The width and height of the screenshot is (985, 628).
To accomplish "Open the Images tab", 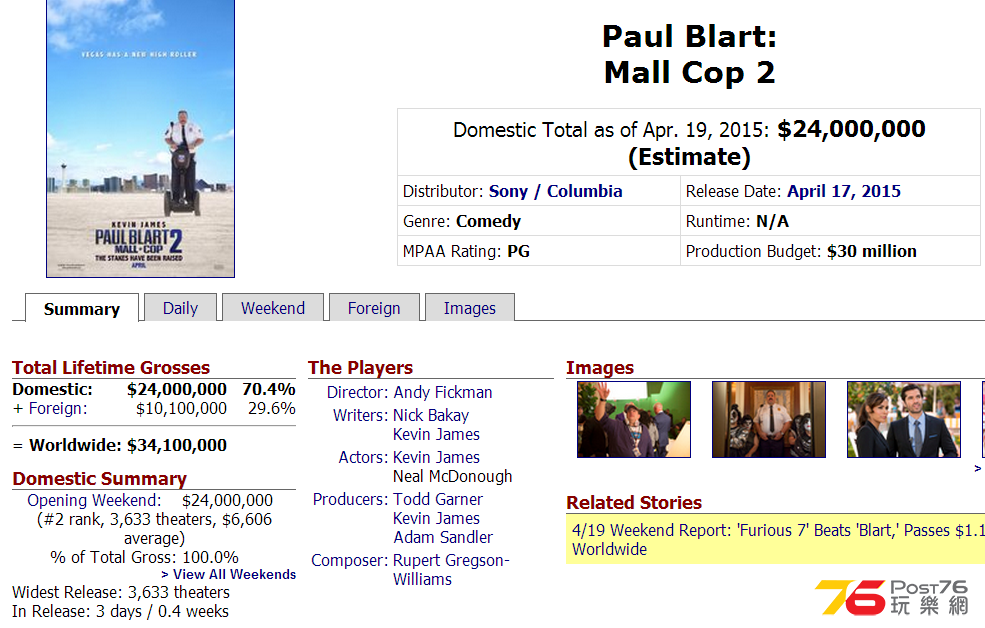I will tap(469, 308).
